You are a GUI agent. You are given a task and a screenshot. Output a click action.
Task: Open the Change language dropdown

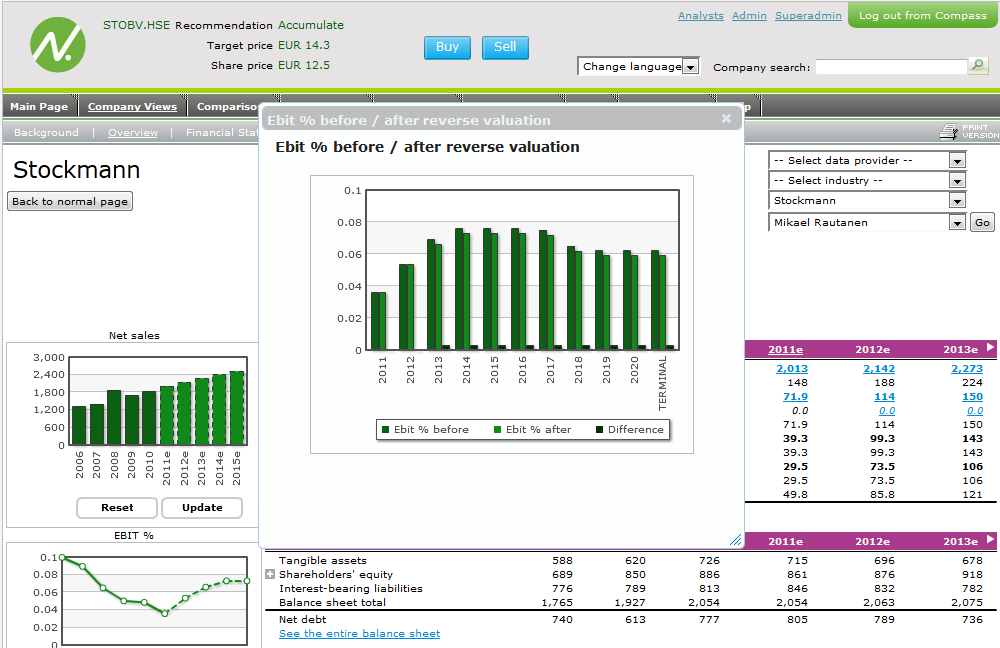pos(638,66)
